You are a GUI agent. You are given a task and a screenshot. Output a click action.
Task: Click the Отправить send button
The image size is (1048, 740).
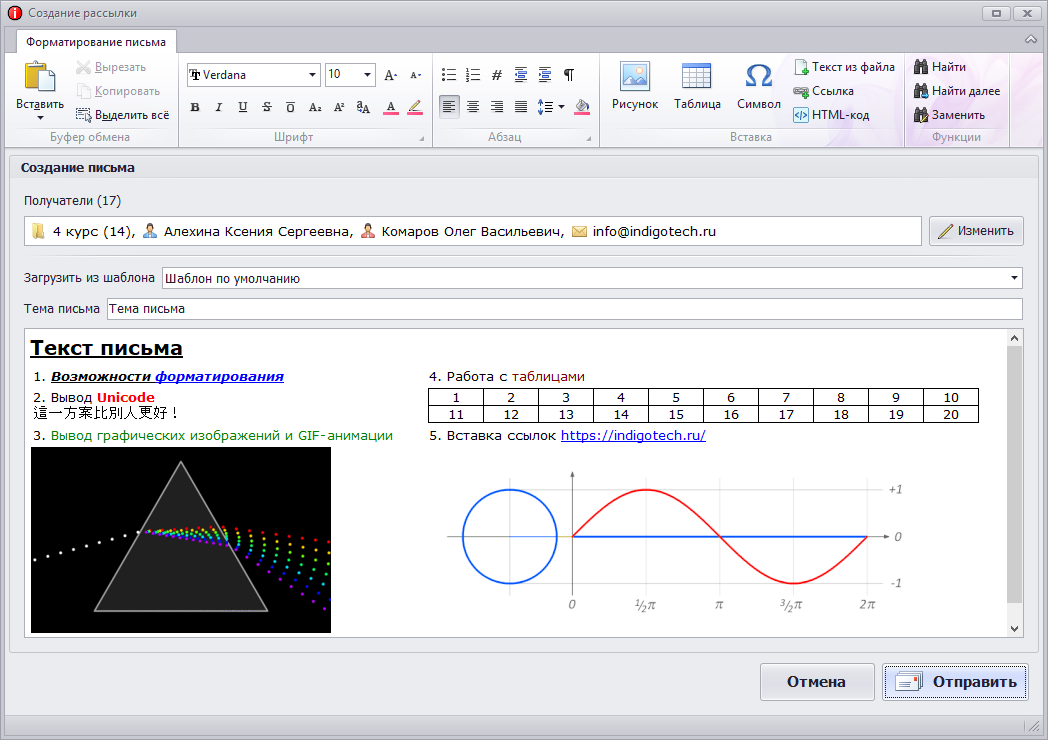pos(955,682)
